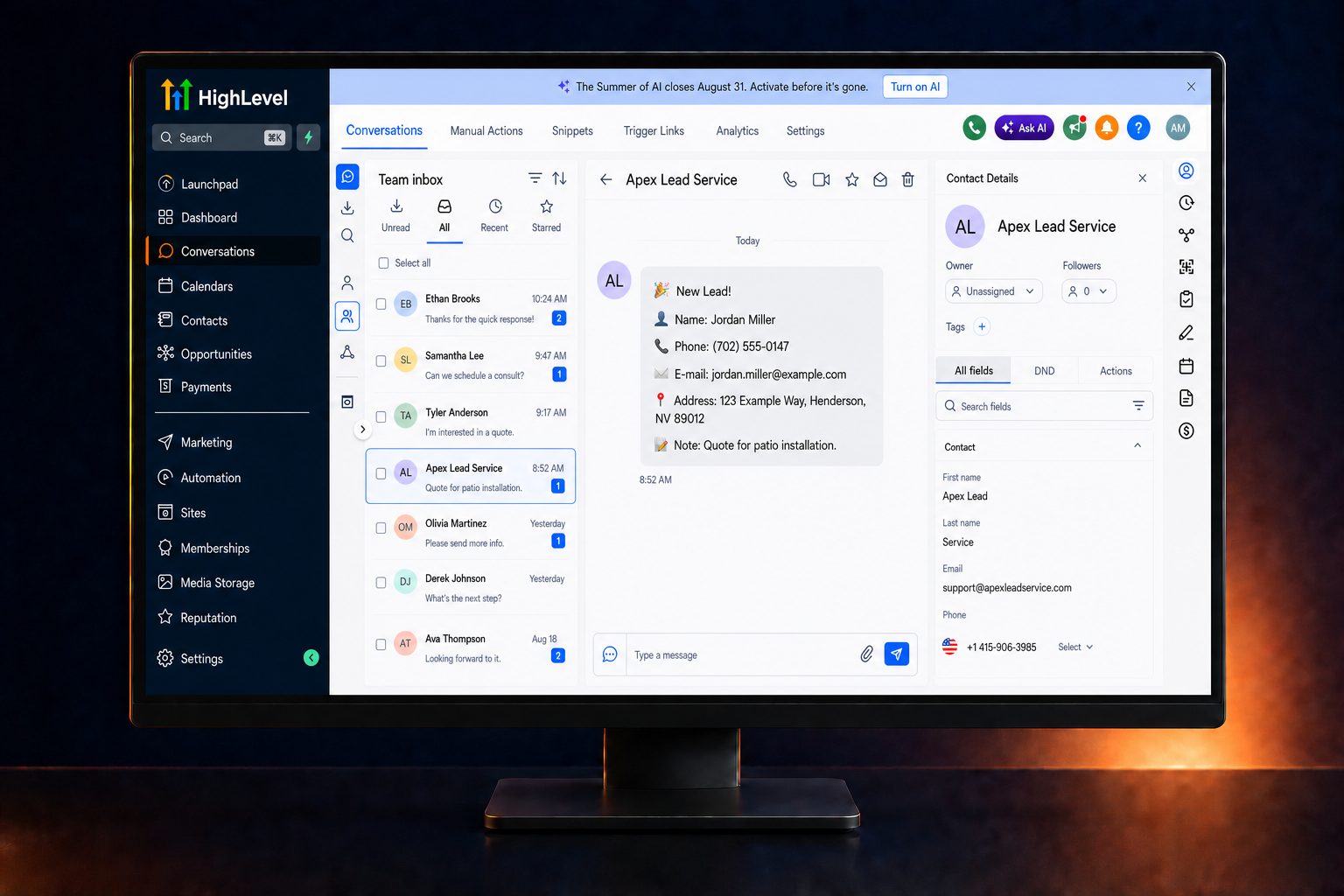Screen dimensions: 1344x896
Task: Open the phone Select dropdown
Action: [x=1075, y=647]
